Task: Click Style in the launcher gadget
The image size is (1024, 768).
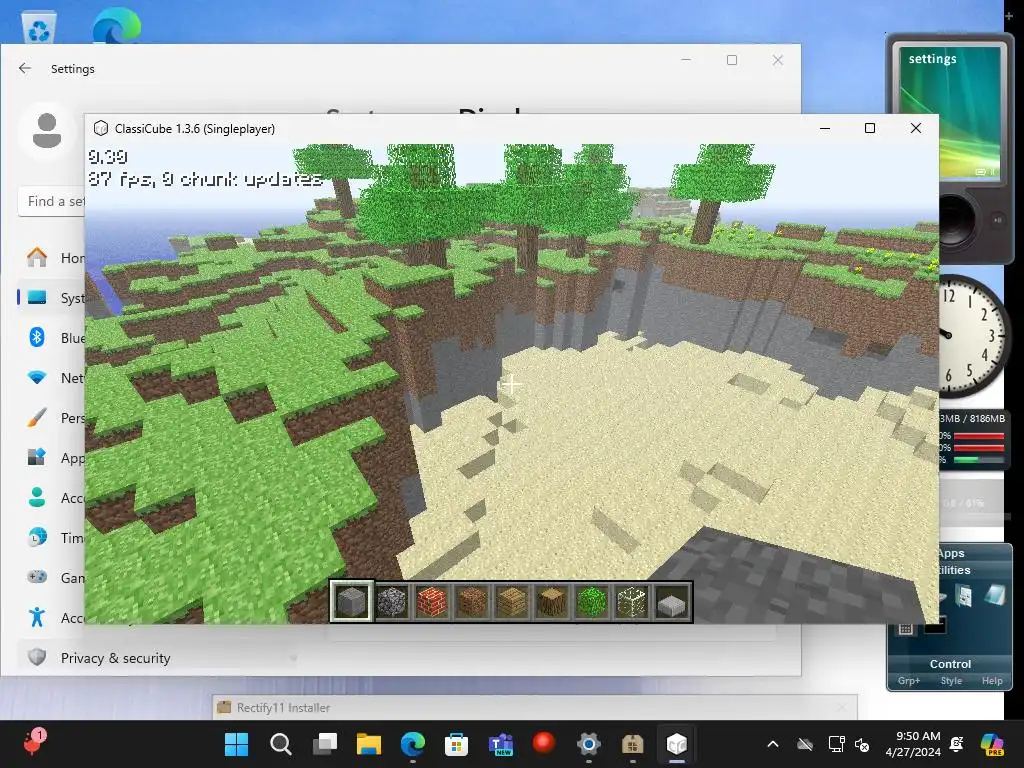Action: tap(951, 680)
